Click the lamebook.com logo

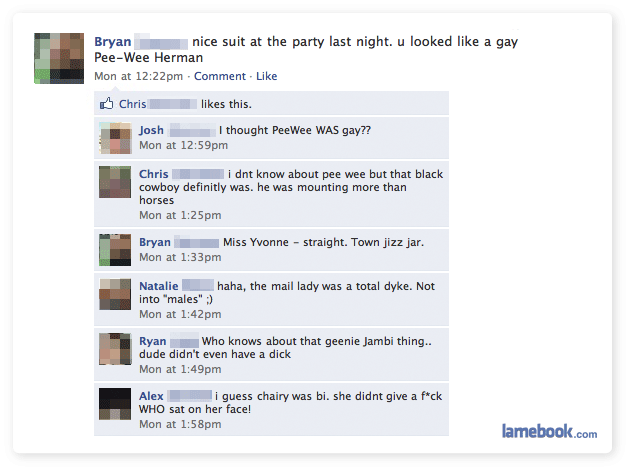pos(549,431)
